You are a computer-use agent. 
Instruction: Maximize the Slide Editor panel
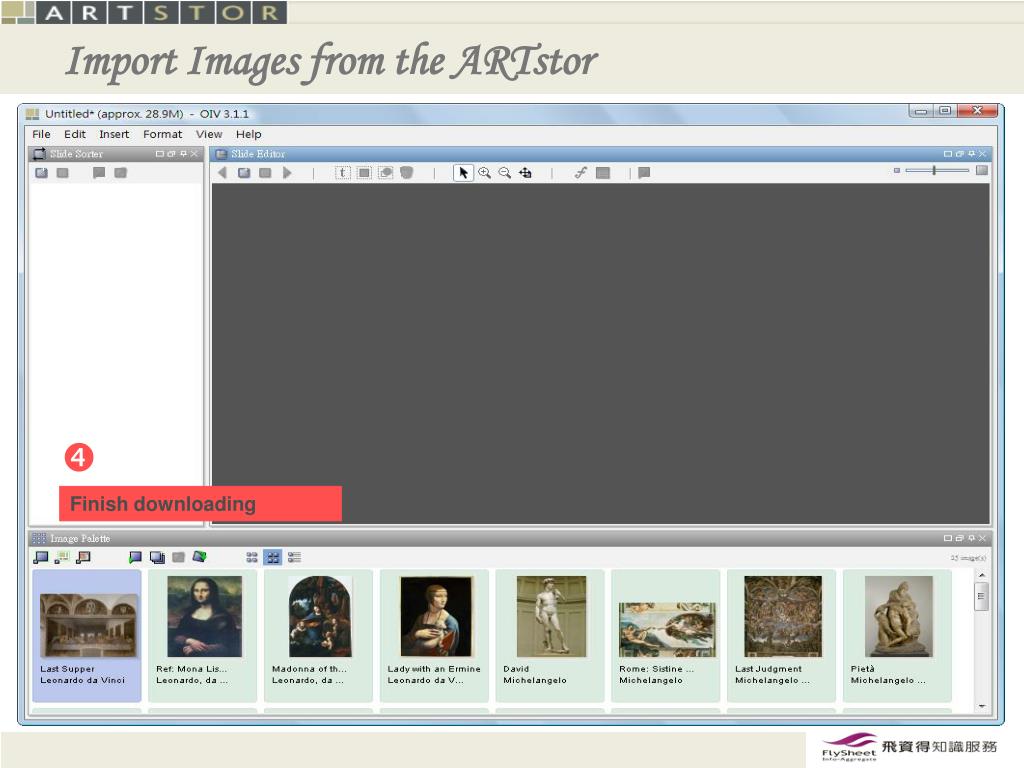(948, 153)
